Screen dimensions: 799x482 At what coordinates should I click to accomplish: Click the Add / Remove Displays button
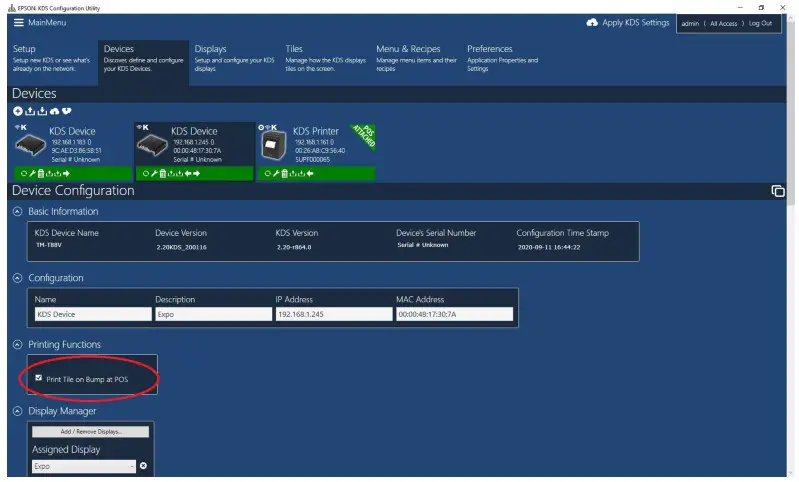tap(91, 432)
